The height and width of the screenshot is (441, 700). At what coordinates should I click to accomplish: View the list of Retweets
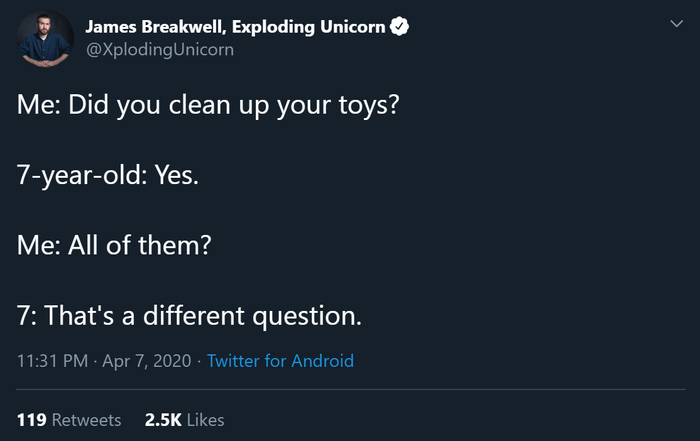tap(86, 420)
